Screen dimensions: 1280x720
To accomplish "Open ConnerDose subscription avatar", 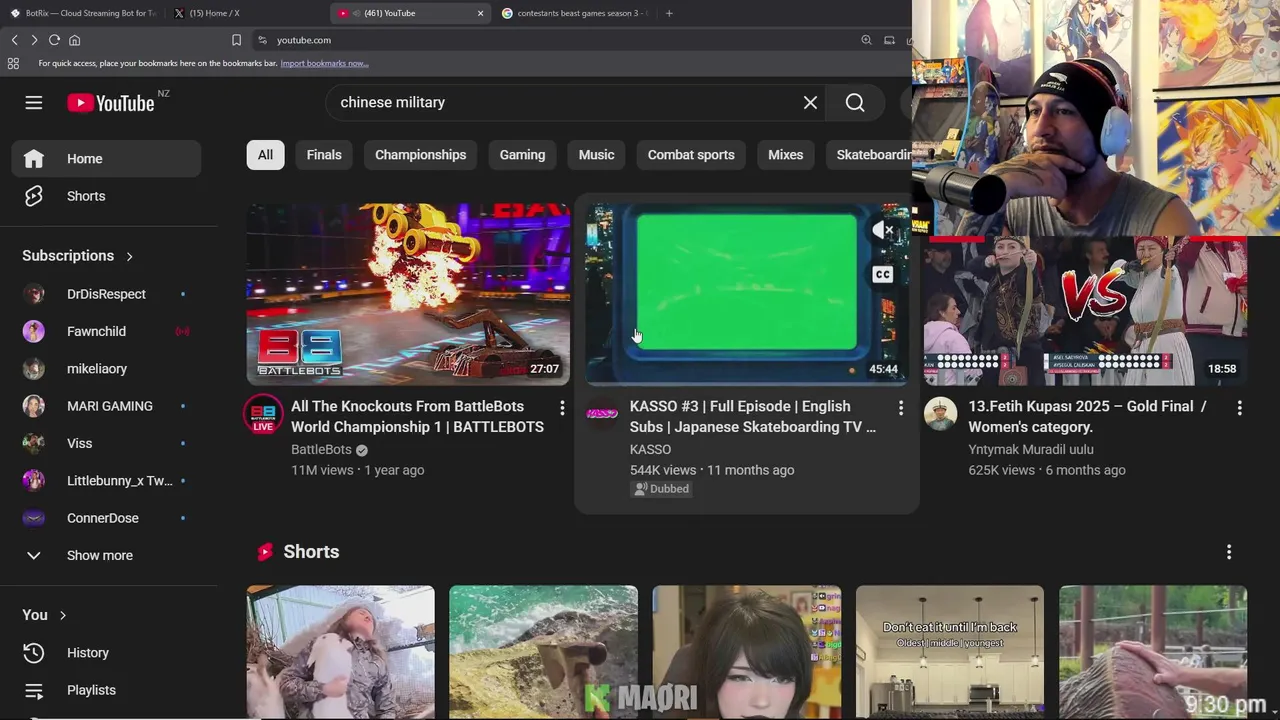I will (x=34, y=518).
